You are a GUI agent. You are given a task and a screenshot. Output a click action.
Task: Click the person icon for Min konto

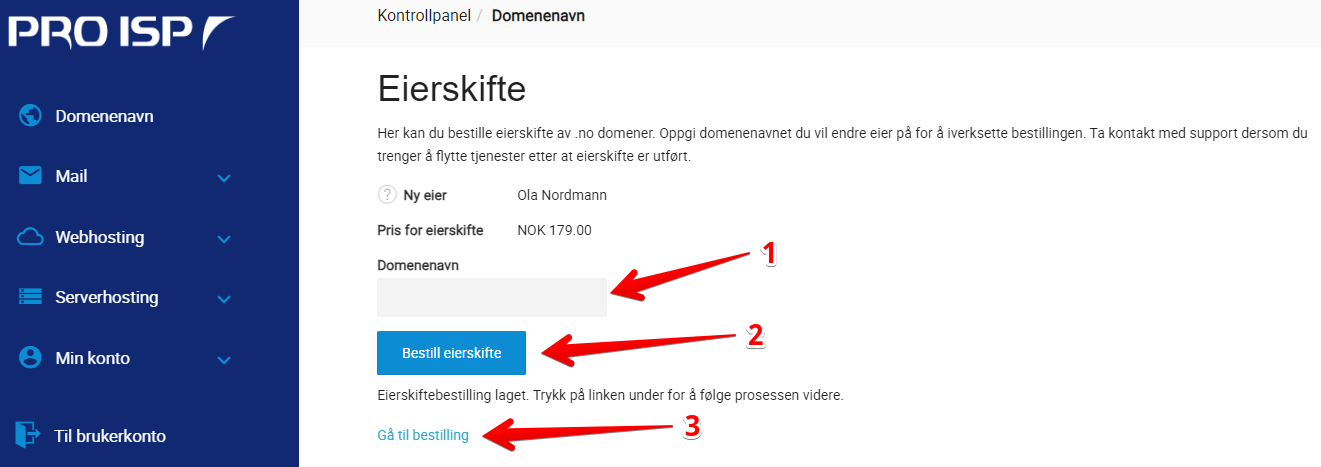[x=30, y=357]
